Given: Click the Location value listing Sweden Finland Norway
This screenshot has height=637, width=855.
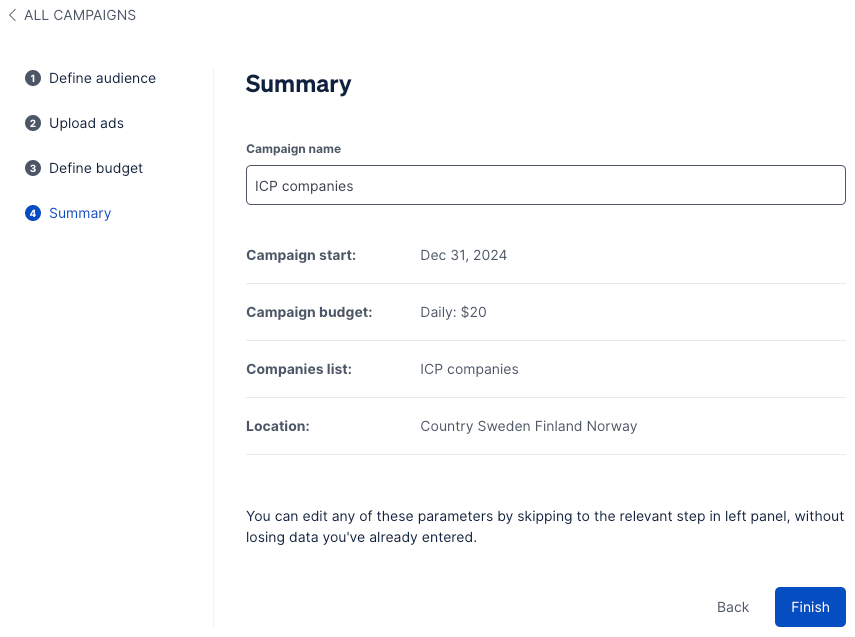Looking at the screenshot, I should click(528, 426).
